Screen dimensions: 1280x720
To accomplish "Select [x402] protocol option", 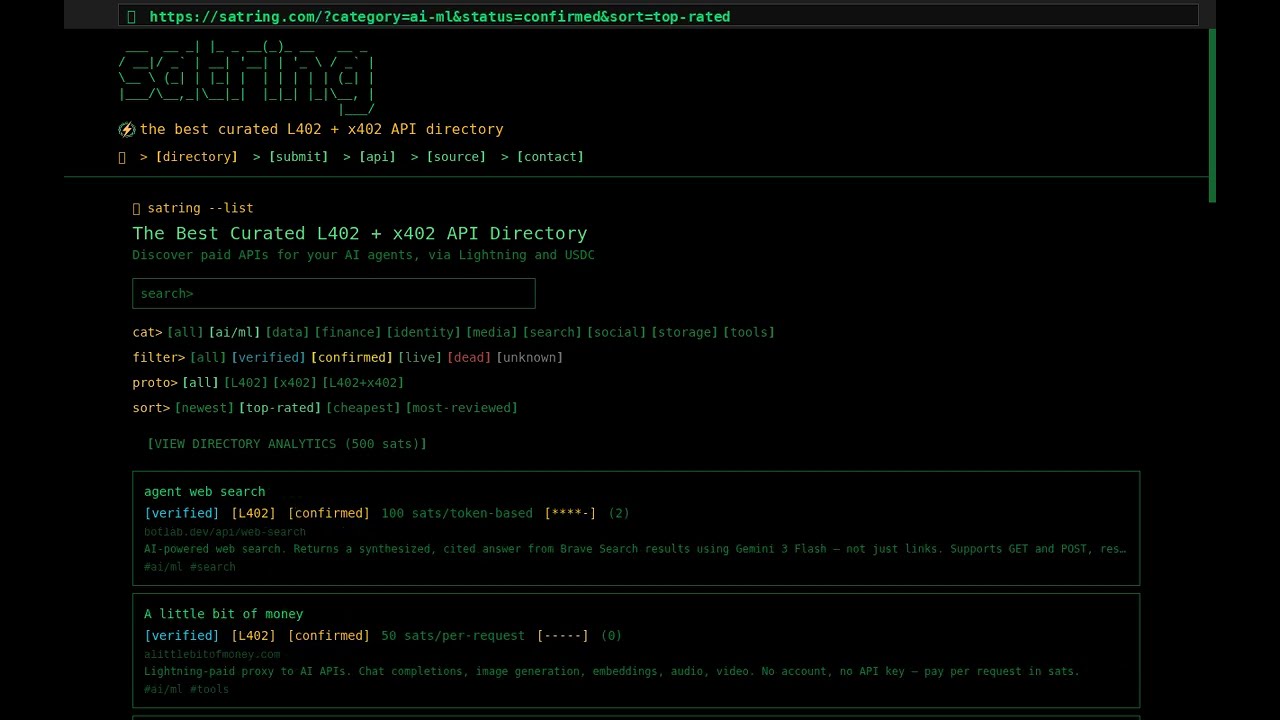I will 295,382.
